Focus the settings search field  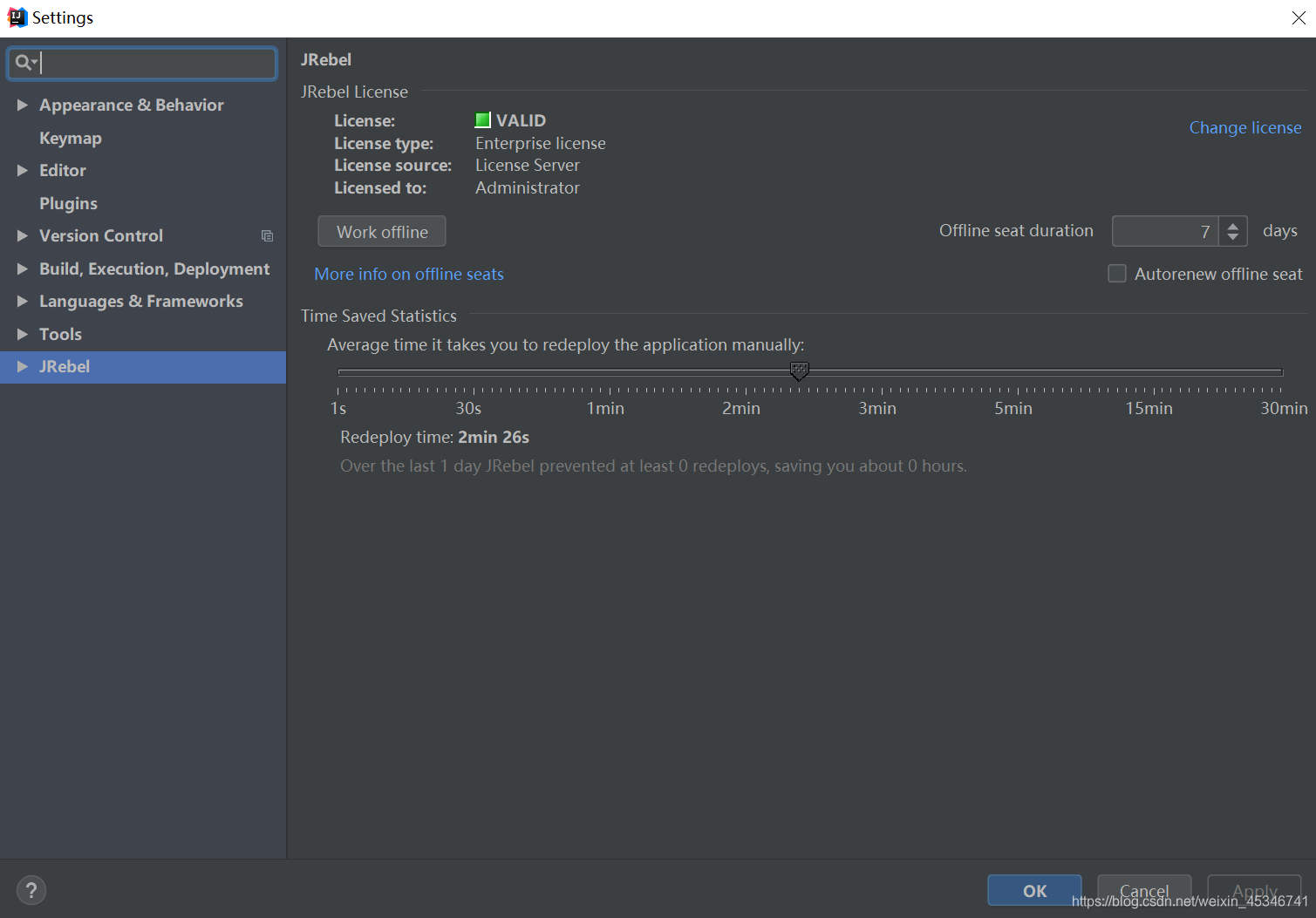click(x=142, y=63)
